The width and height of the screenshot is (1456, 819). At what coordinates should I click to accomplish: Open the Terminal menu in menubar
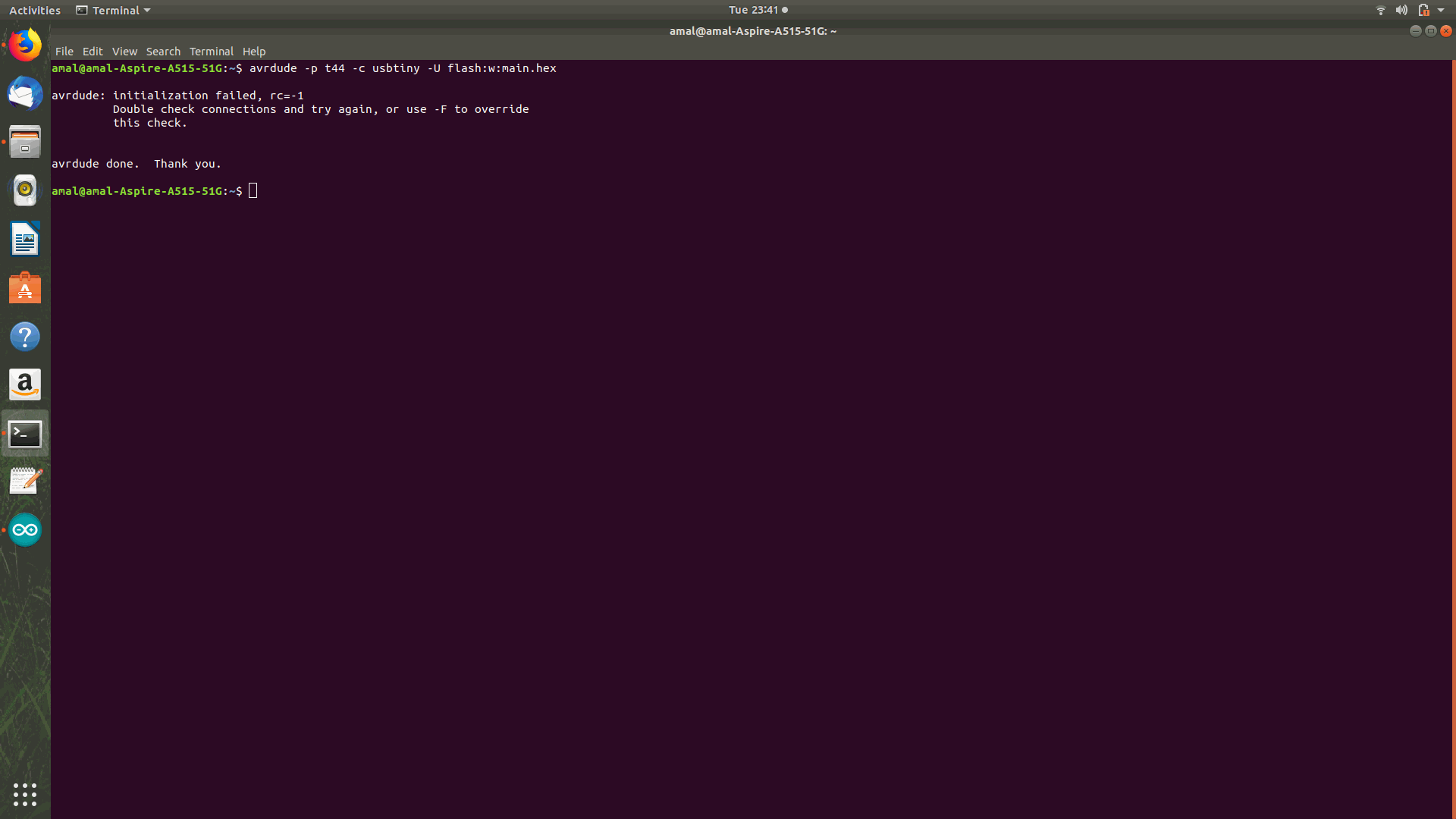coord(211,52)
